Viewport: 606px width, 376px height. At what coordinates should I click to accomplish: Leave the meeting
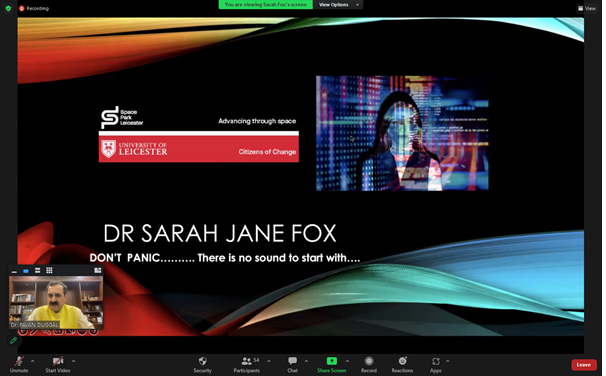584,364
